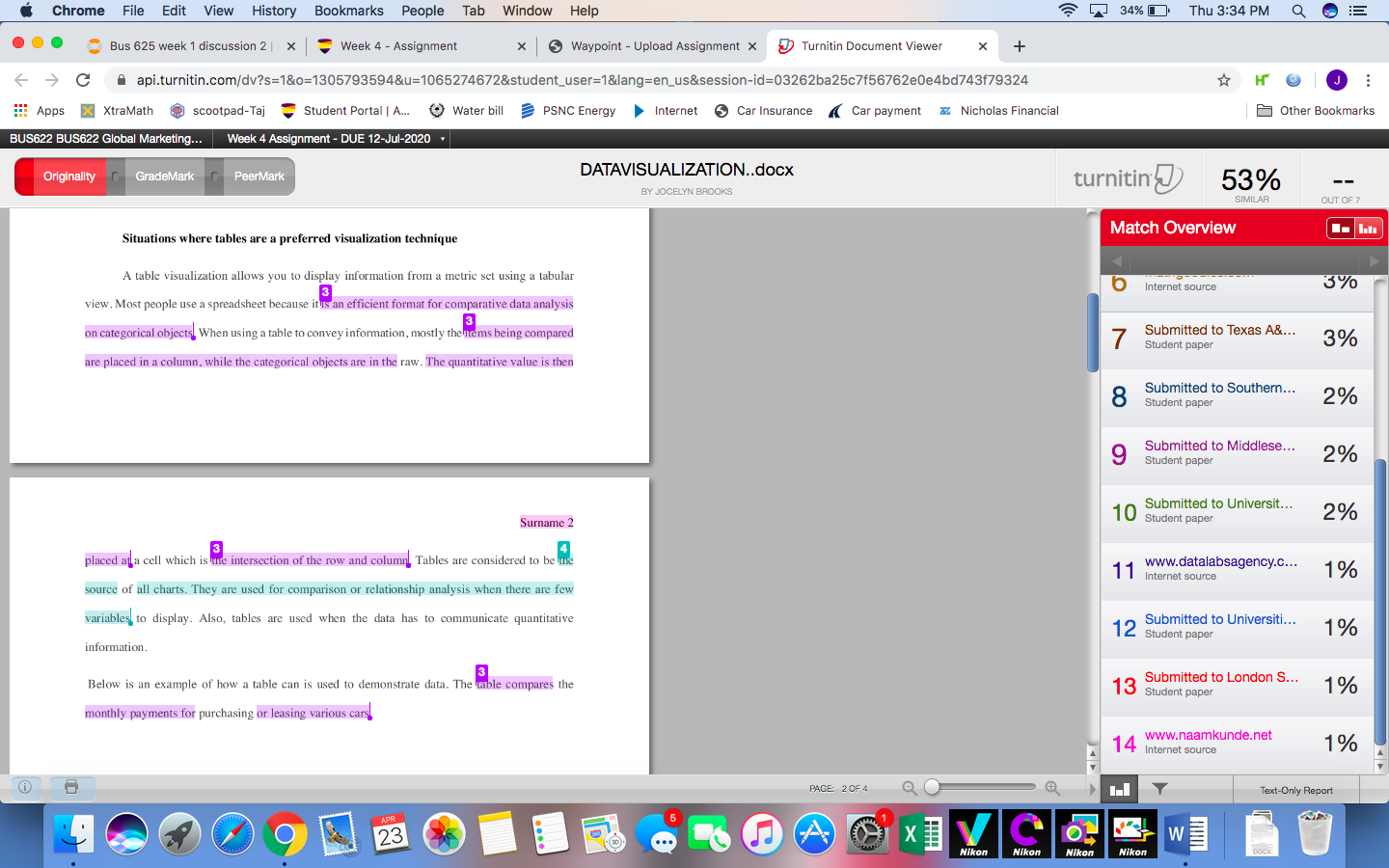Screen dimensions: 1389x868
Task: Open Submitted to Southern... match 8
Action: (1238, 398)
